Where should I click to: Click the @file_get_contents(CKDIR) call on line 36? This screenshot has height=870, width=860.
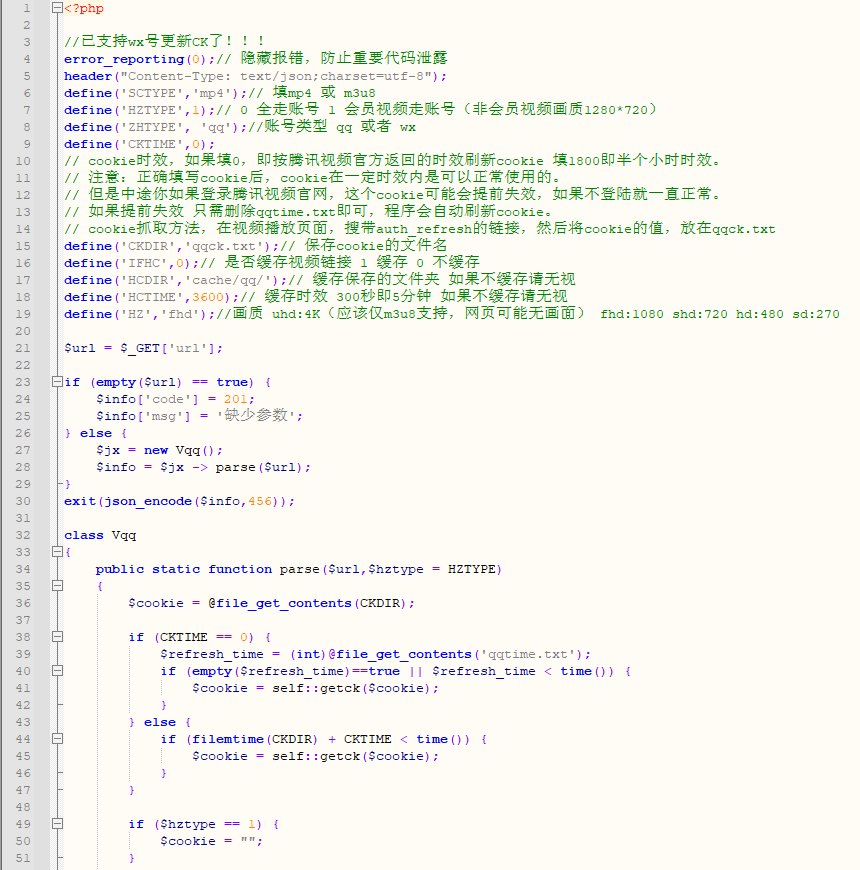[x=308, y=603]
